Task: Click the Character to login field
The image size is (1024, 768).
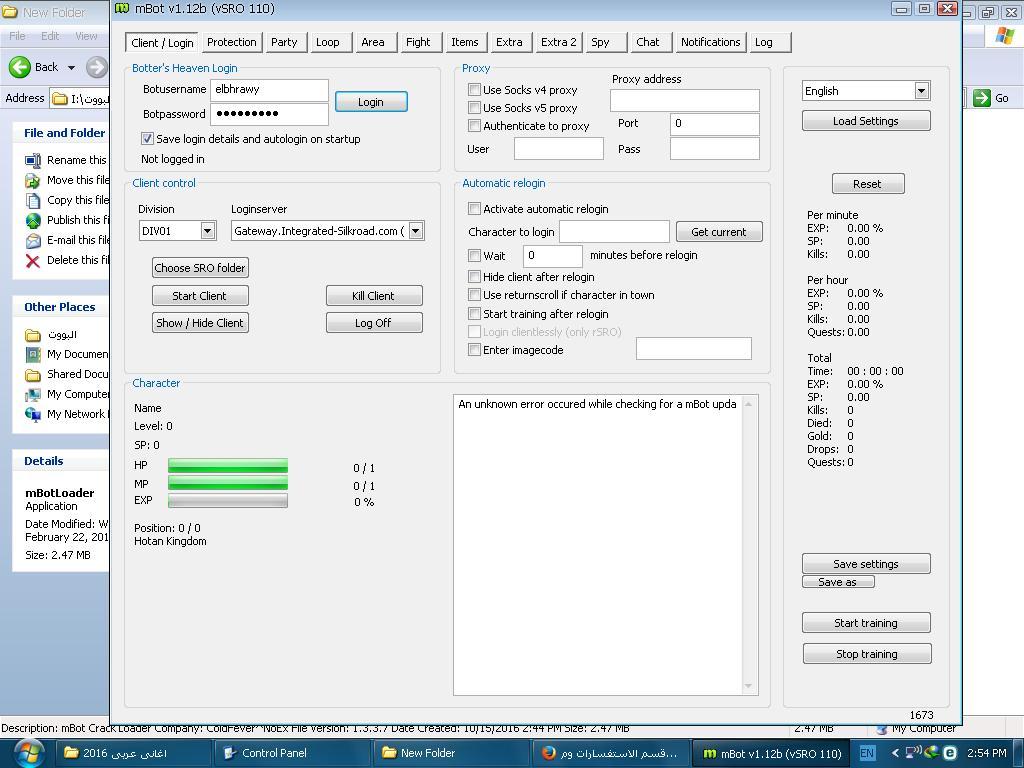Action: (615, 231)
